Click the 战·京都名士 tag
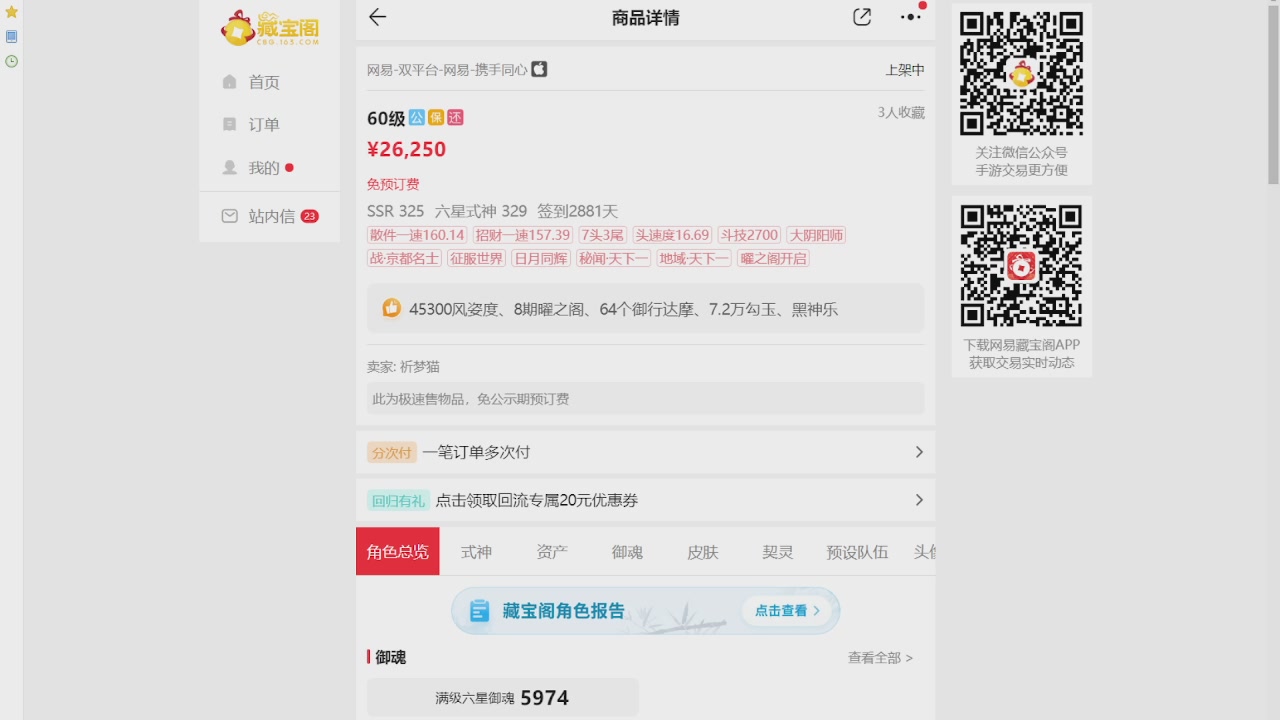The width and height of the screenshot is (1280, 720). 404,258
